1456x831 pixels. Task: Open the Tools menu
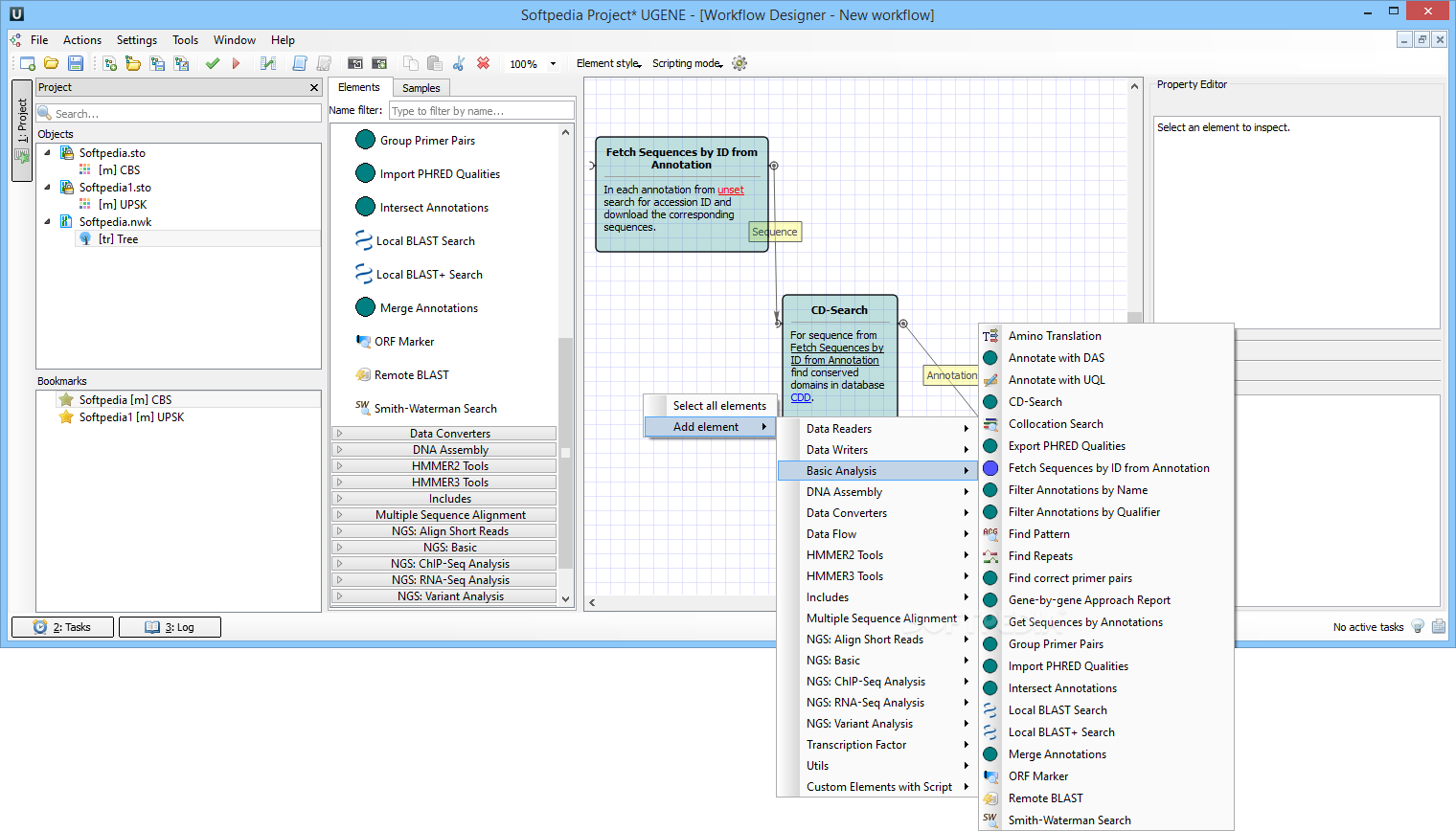pyautogui.click(x=185, y=40)
